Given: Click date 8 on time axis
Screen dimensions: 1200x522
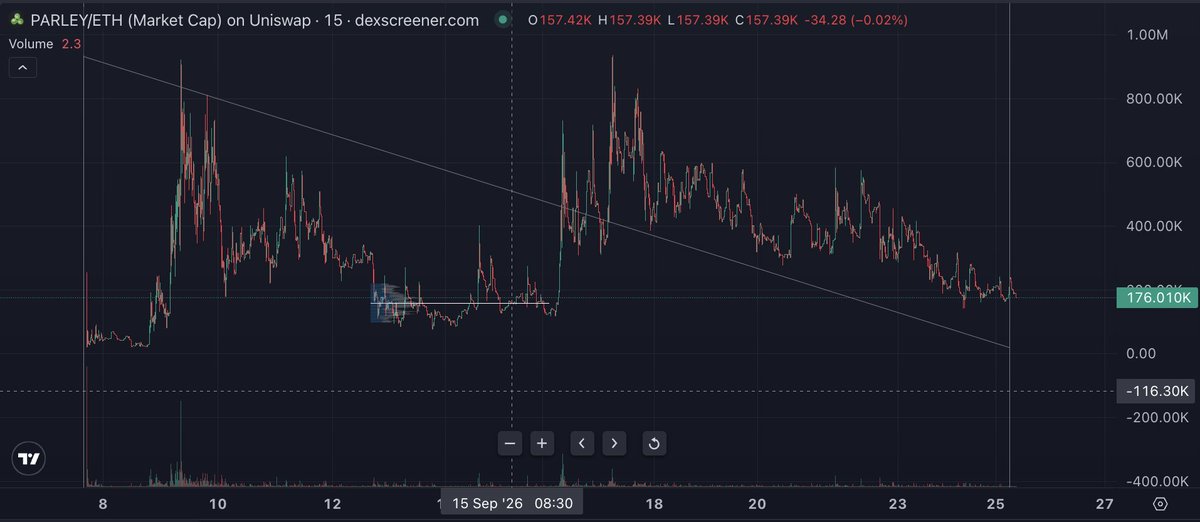Looking at the screenshot, I should pos(103,503).
